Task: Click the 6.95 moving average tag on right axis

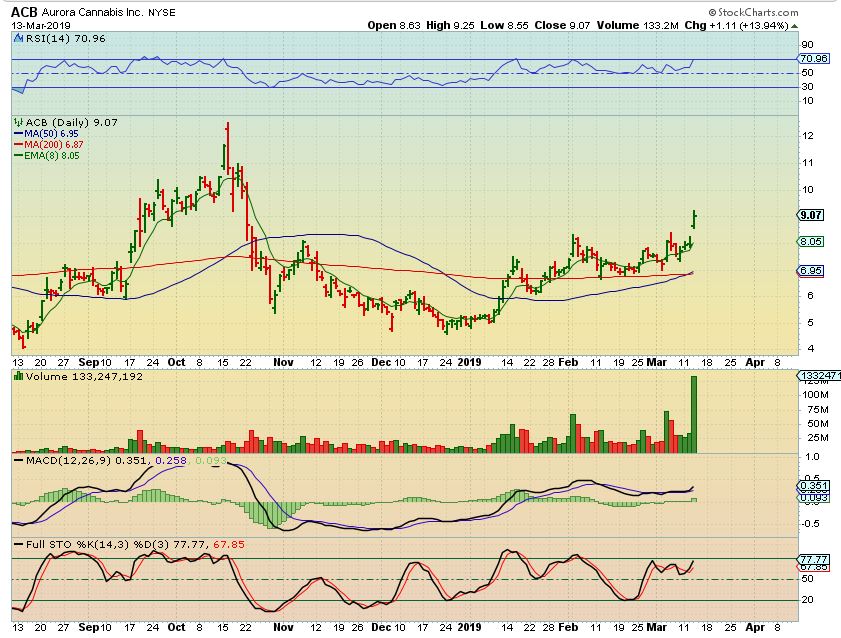Action: pos(811,271)
